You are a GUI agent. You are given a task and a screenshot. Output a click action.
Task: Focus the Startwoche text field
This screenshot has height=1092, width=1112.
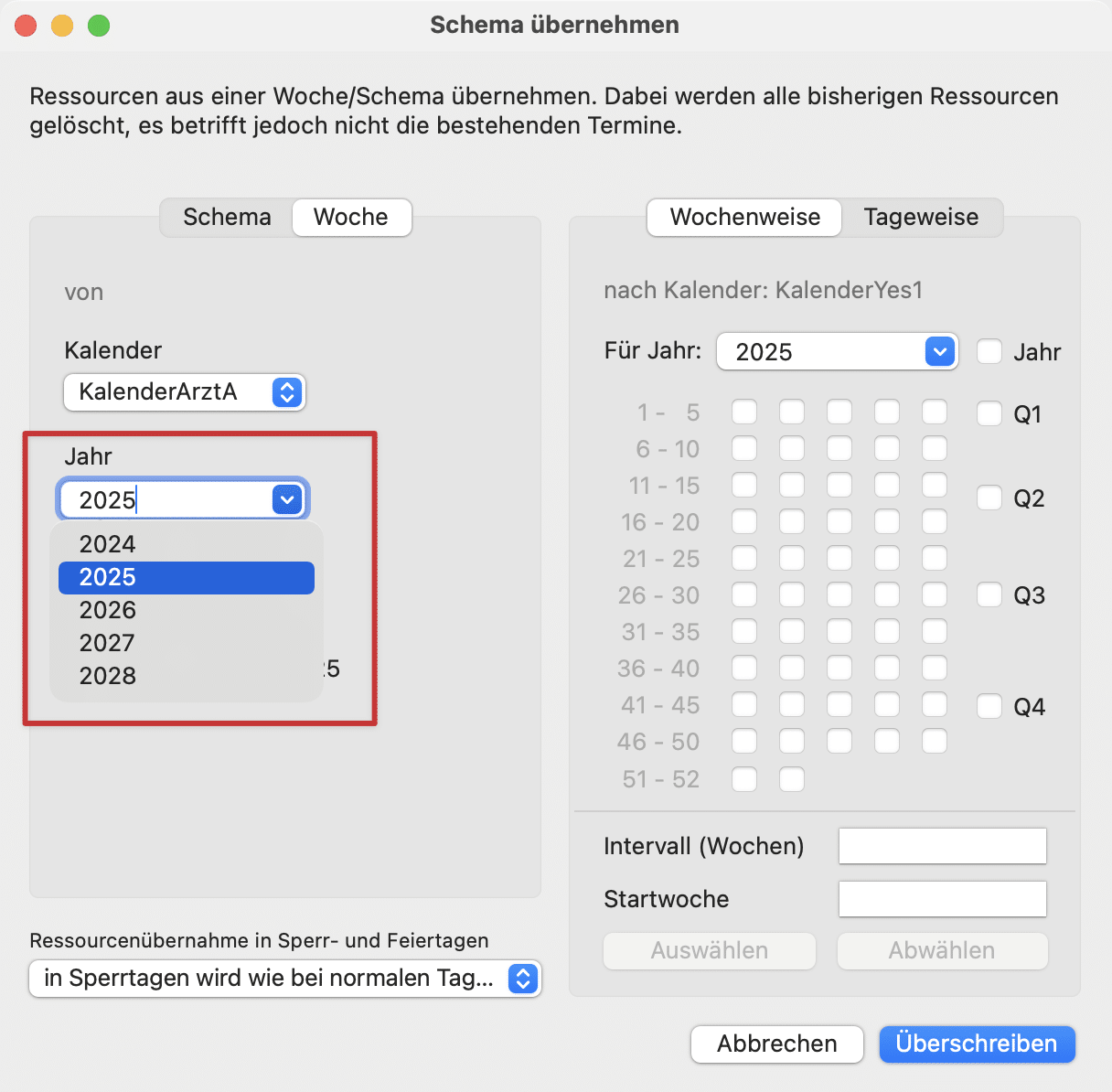[942, 899]
